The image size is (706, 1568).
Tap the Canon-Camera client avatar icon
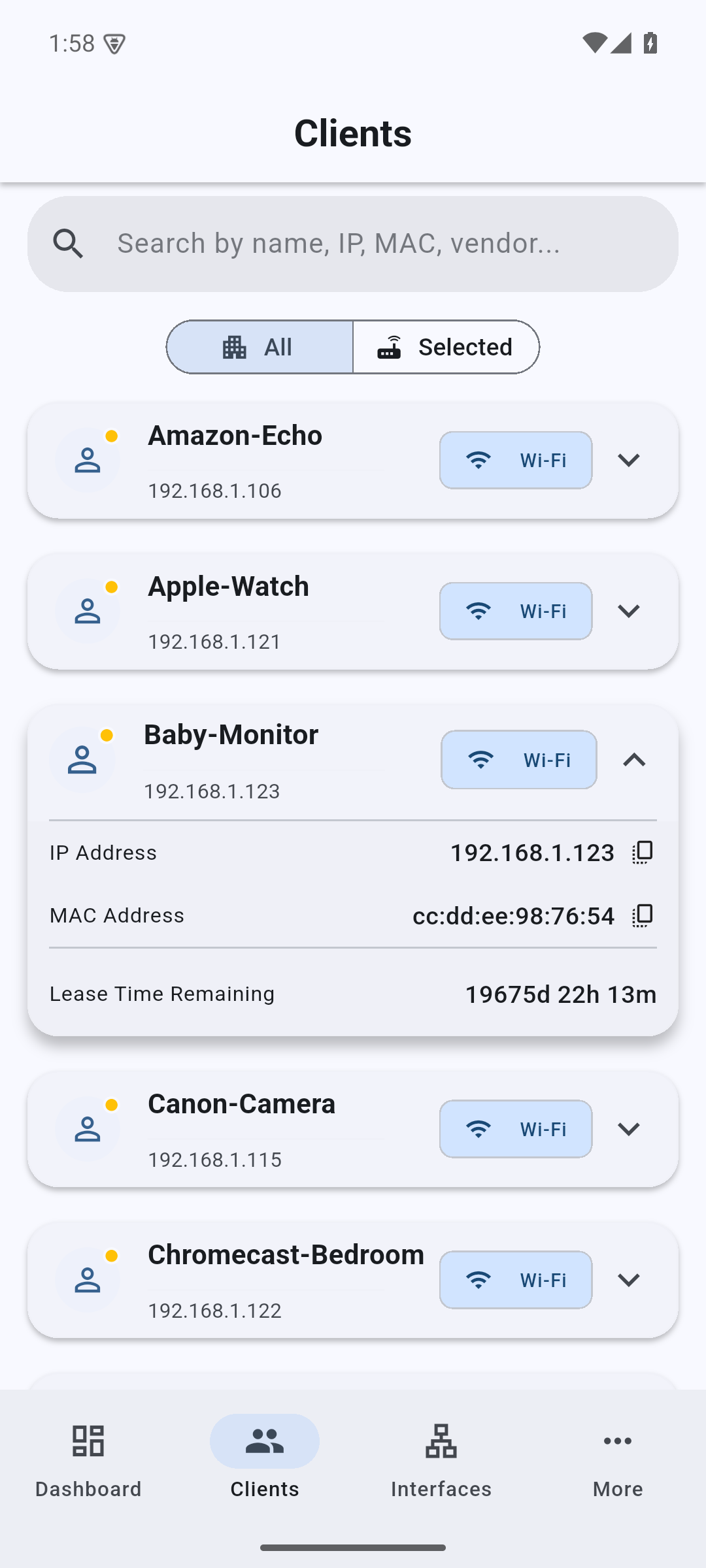[x=88, y=1129]
